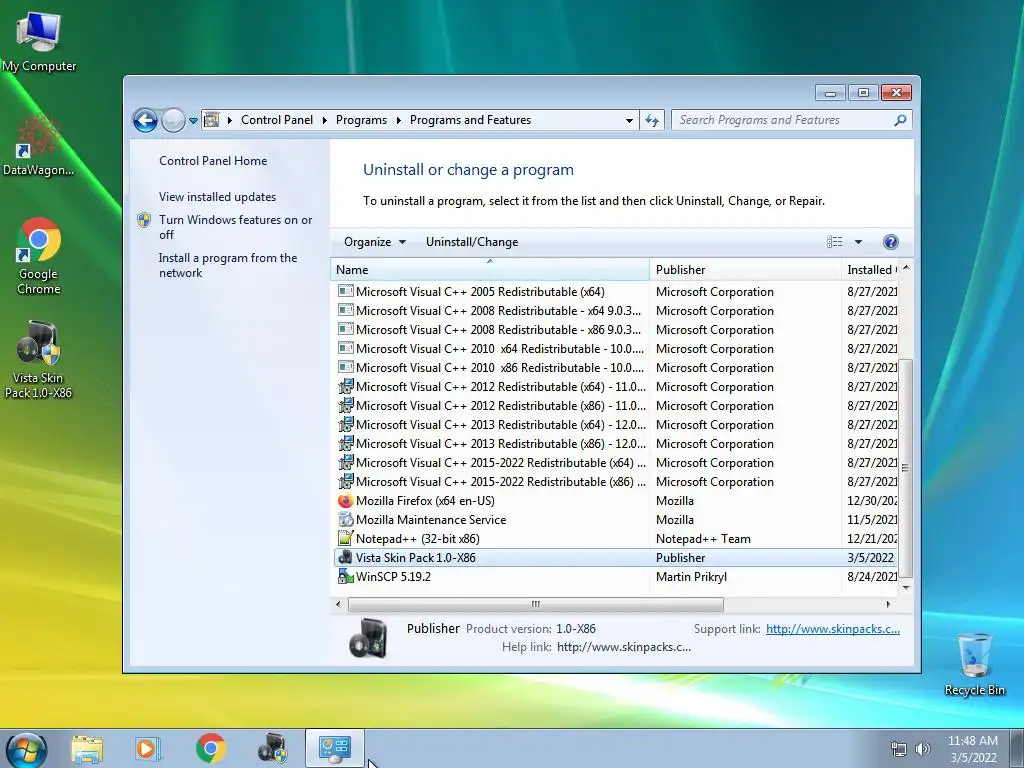Viewport: 1024px width, 768px height.
Task: Click the disabled Forward navigation arrow
Action: click(173, 120)
